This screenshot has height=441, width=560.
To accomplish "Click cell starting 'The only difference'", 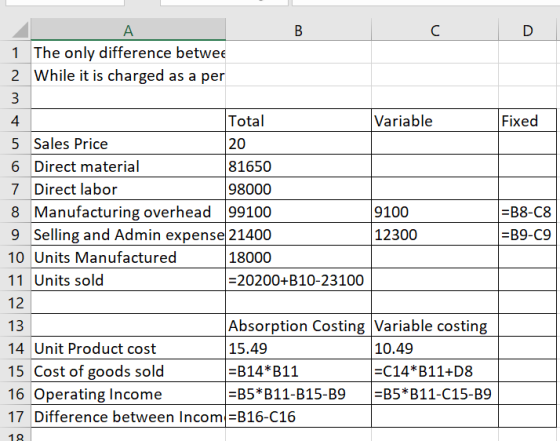I will tap(128, 52).
